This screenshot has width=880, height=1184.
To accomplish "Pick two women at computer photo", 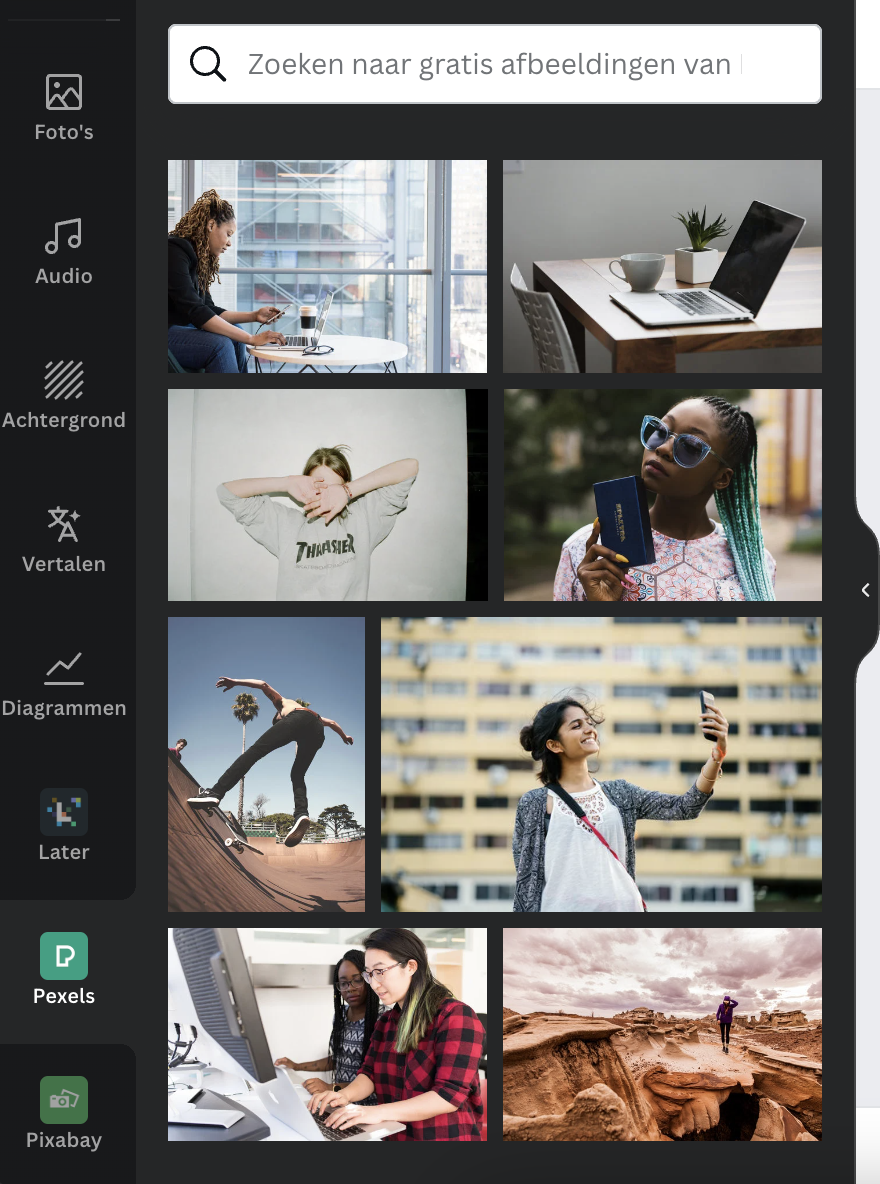I will click(327, 1034).
